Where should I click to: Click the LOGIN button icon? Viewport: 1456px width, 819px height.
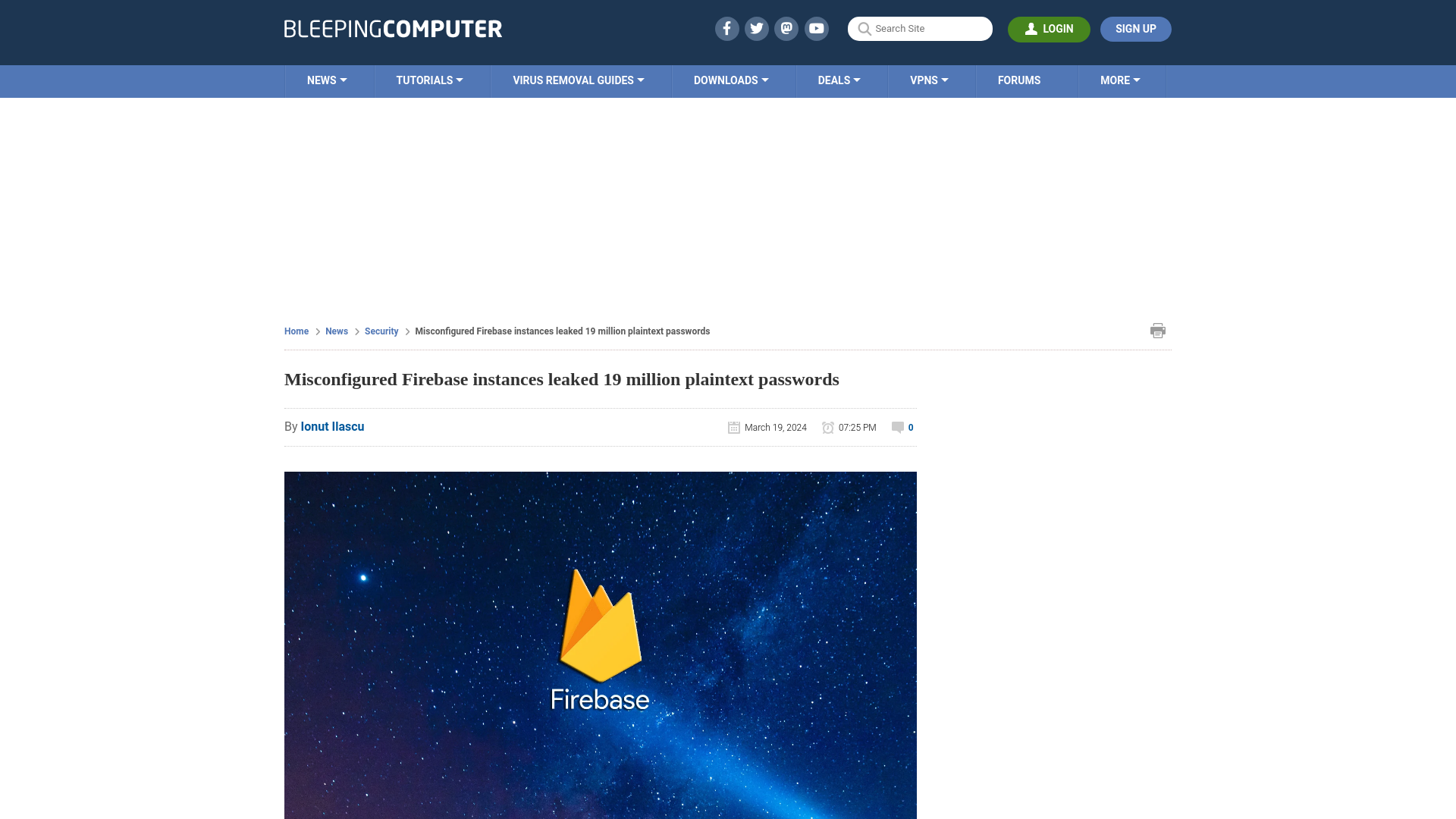pos(1030,28)
